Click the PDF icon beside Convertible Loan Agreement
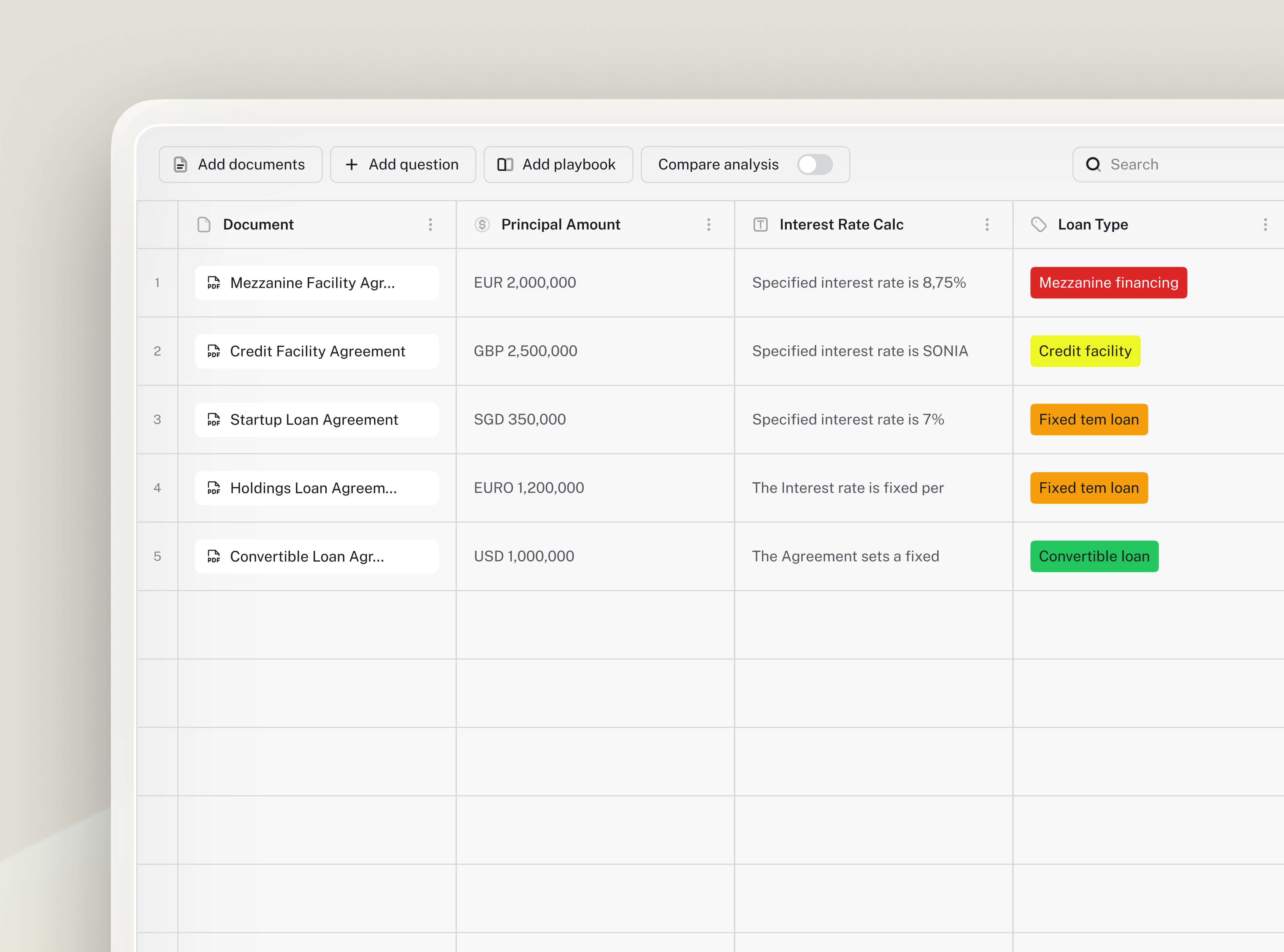 point(214,557)
